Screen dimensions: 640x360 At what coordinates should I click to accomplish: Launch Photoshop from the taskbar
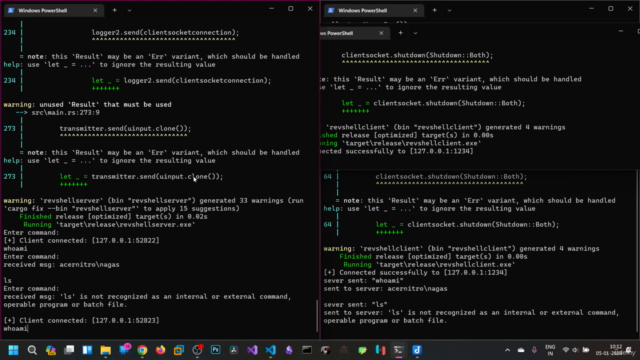[216, 350]
